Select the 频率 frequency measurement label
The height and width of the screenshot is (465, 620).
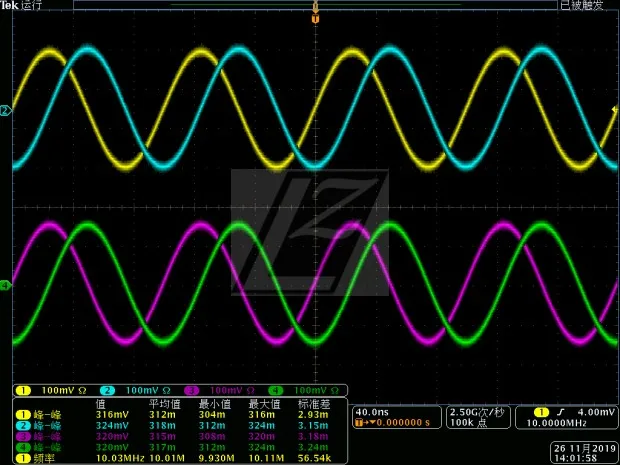pos(44,459)
